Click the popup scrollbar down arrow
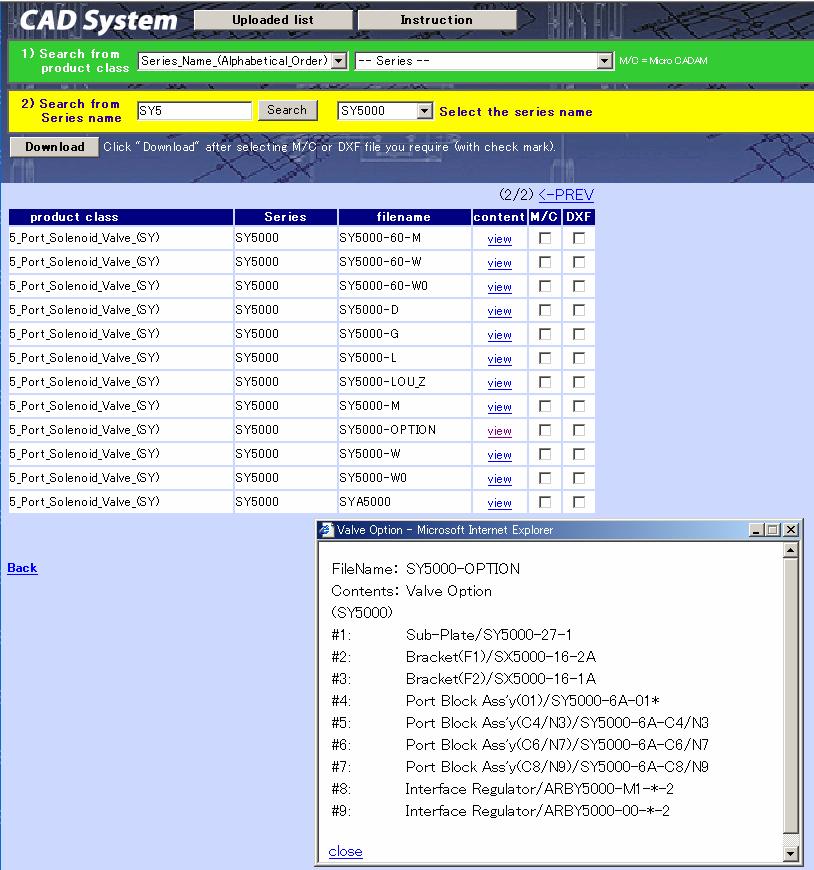814x870 pixels. pos(791,854)
